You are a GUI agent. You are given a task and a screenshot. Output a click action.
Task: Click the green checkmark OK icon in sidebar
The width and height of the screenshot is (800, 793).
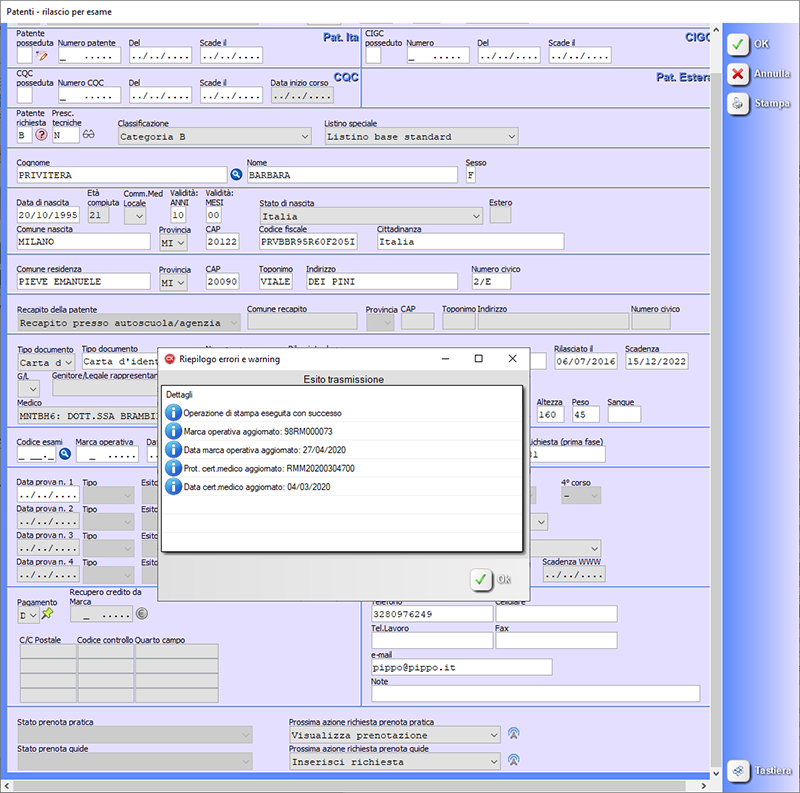[737, 45]
